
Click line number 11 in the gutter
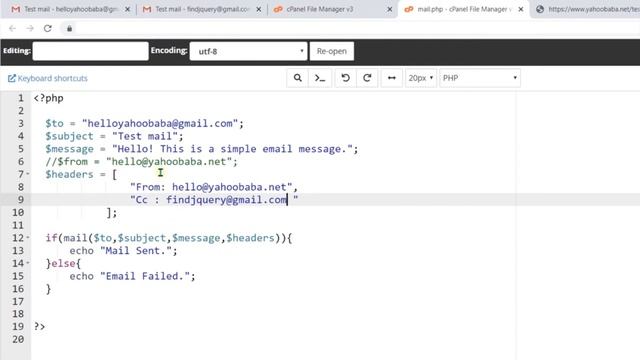click(18, 225)
